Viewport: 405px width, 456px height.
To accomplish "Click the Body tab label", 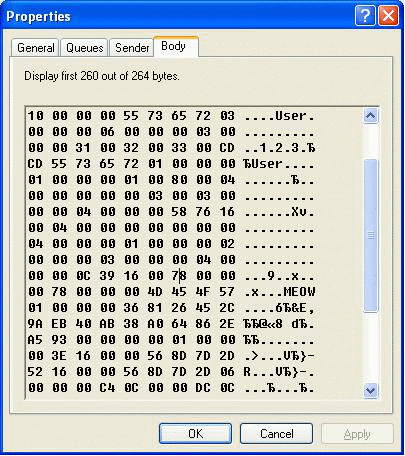I will [173, 46].
